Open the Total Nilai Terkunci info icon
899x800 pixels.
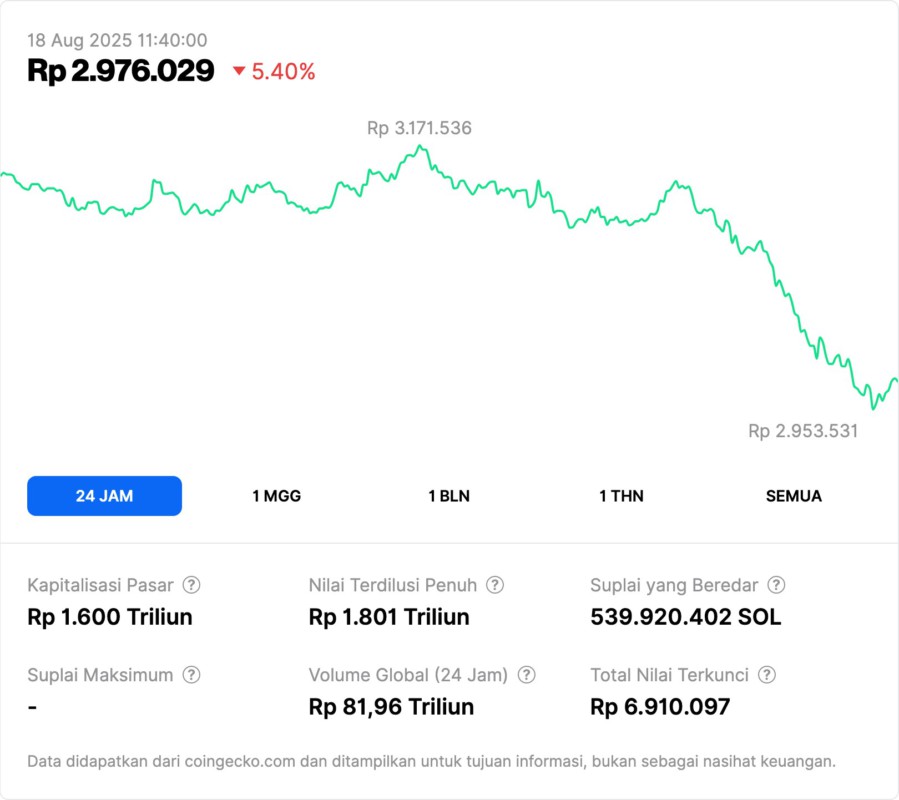[767, 675]
